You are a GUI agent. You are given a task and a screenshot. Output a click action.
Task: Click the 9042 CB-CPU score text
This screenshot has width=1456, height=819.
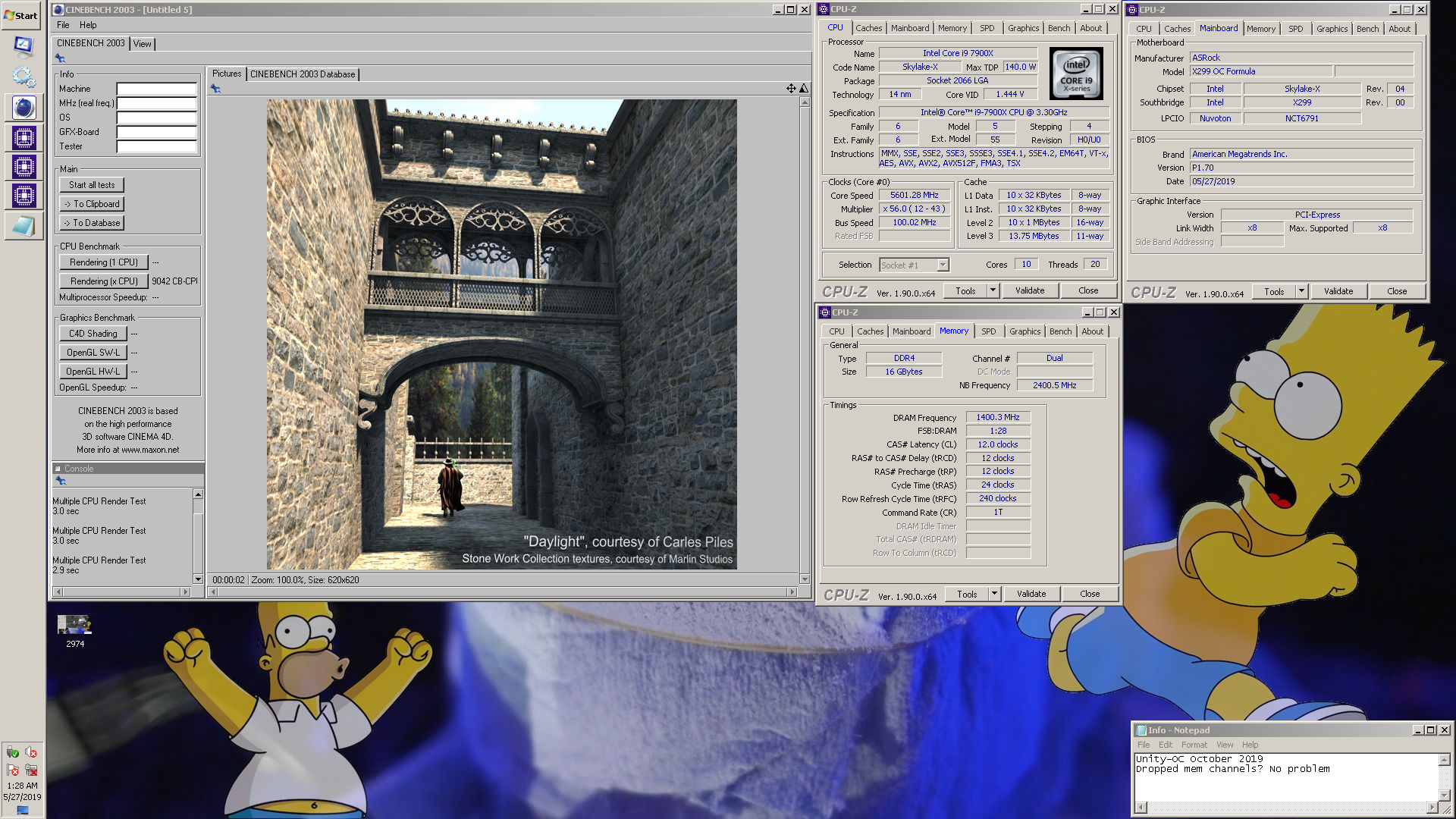pyautogui.click(x=174, y=281)
